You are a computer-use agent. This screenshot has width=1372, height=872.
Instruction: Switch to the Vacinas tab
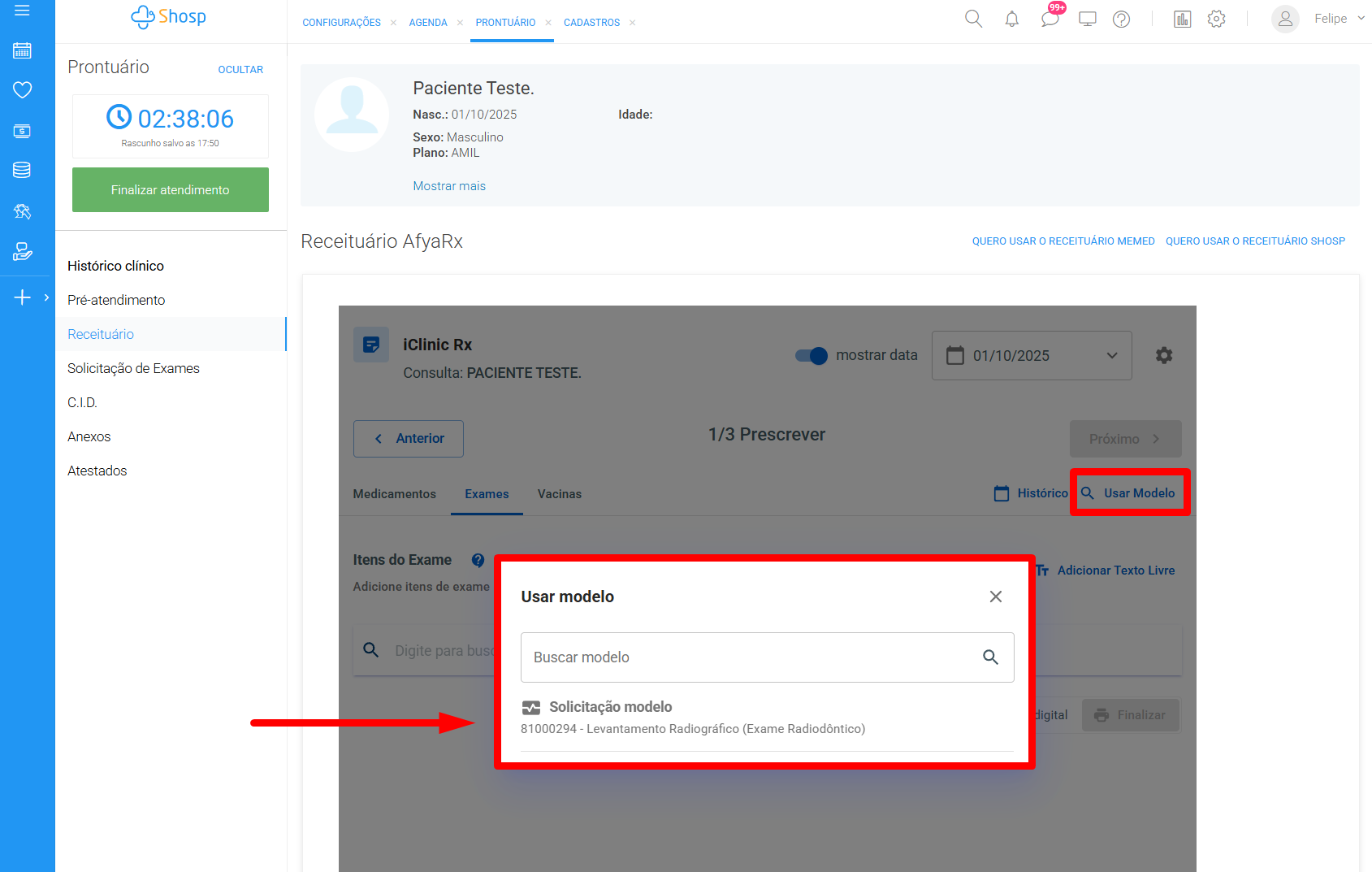(x=559, y=494)
